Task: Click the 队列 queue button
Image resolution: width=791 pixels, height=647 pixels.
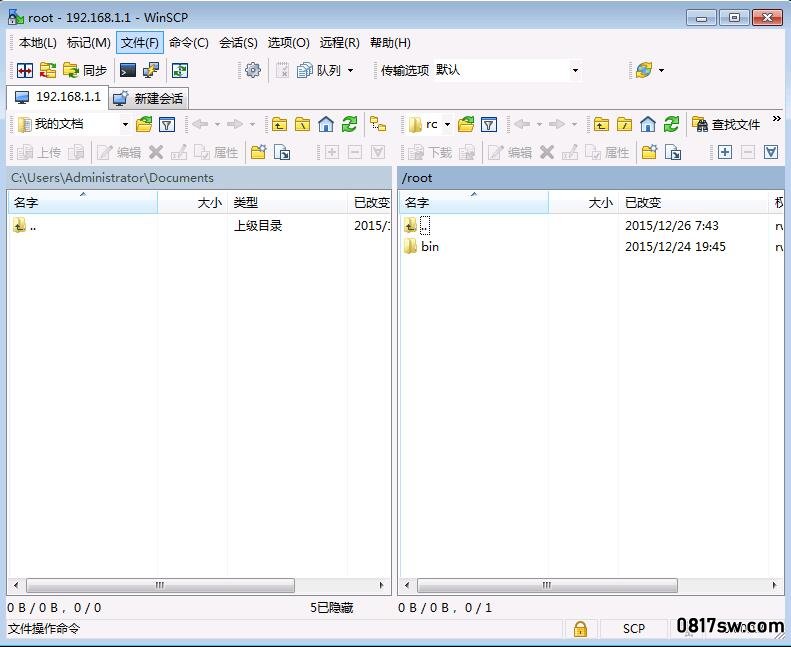Action: [x=319, y=70]
